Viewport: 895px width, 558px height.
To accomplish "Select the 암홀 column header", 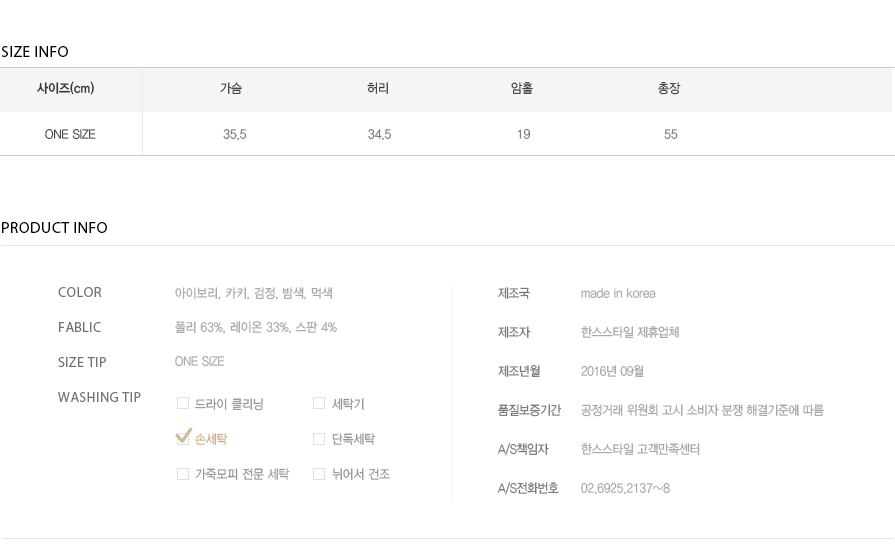I will point(522,88).
